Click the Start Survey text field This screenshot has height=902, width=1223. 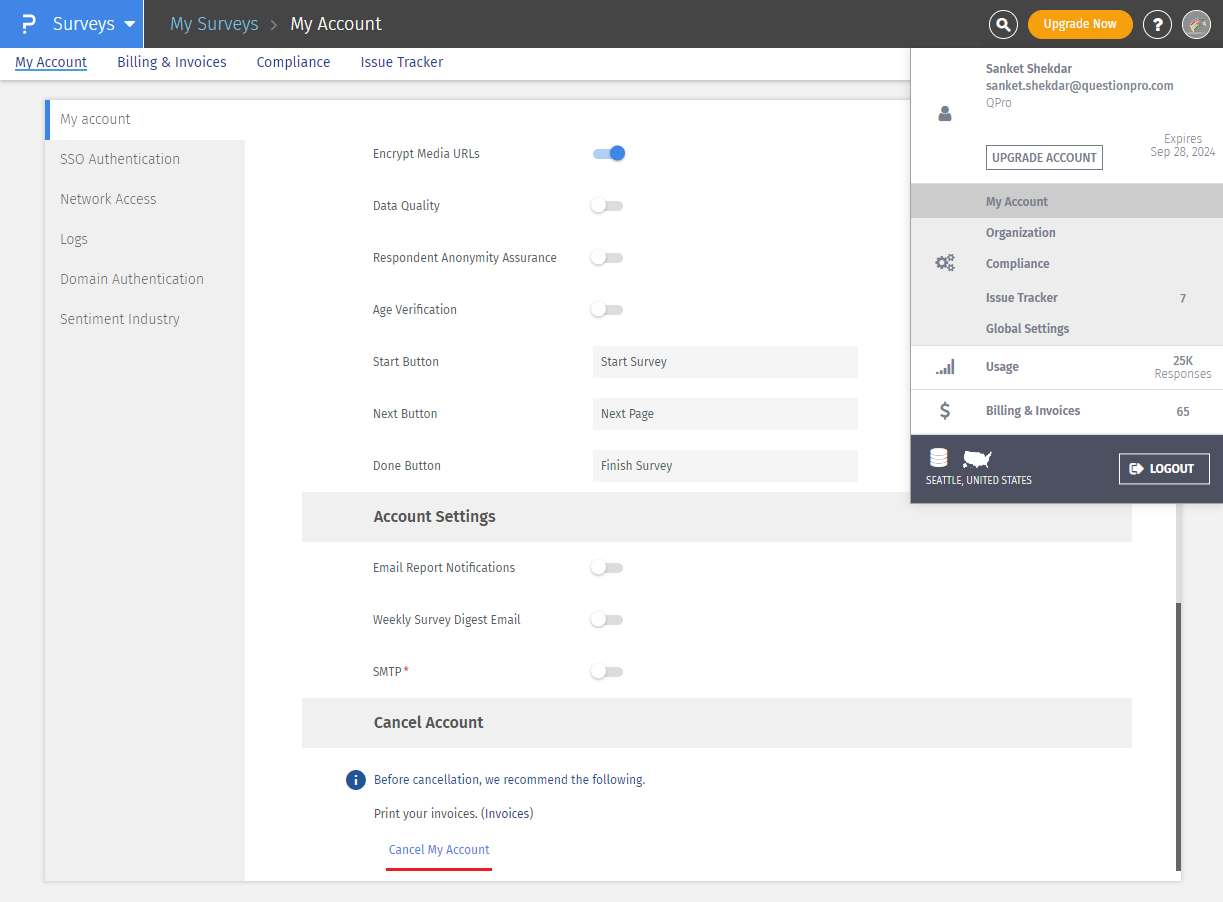coord(725,362)
